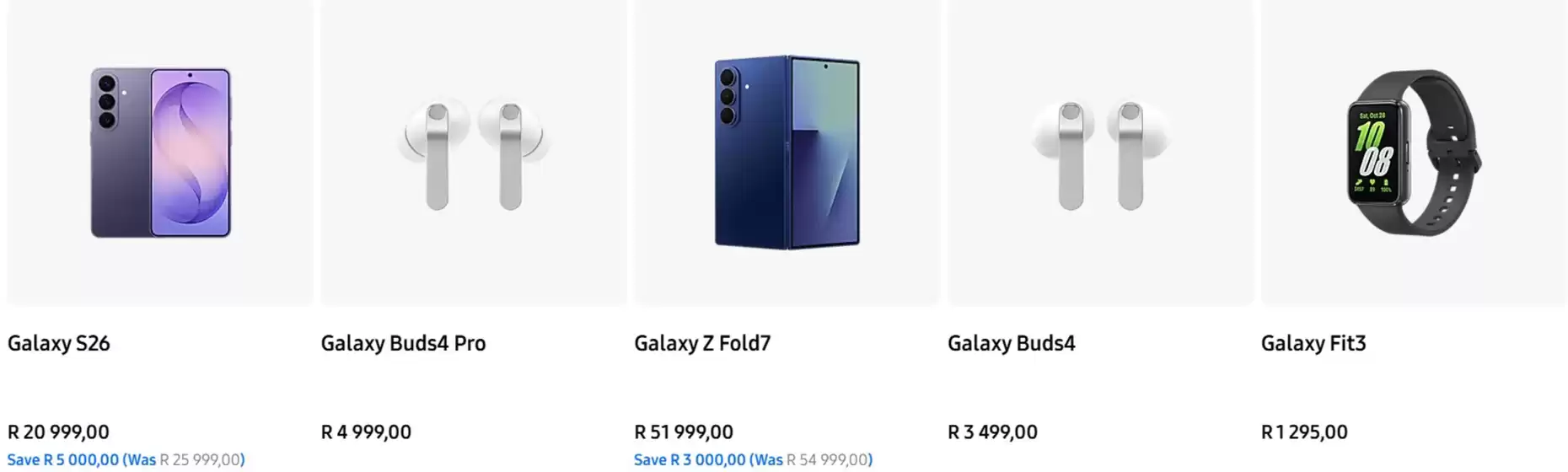Select the struck-through R 25 999,00 price
The width and height of the screenshot is (1568, 472).
[x=200, y=459]
